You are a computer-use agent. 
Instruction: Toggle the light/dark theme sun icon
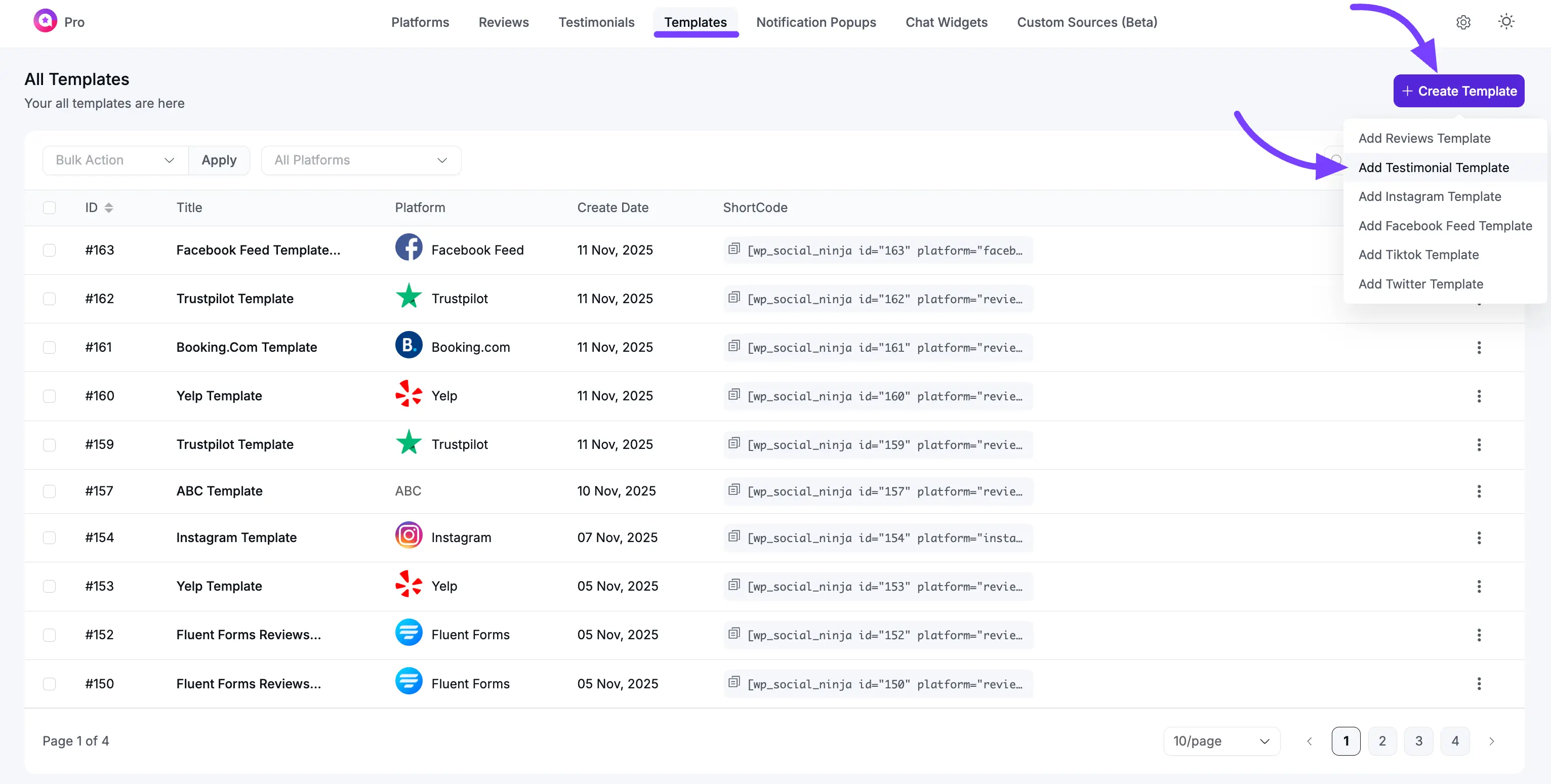(1506, 22)
